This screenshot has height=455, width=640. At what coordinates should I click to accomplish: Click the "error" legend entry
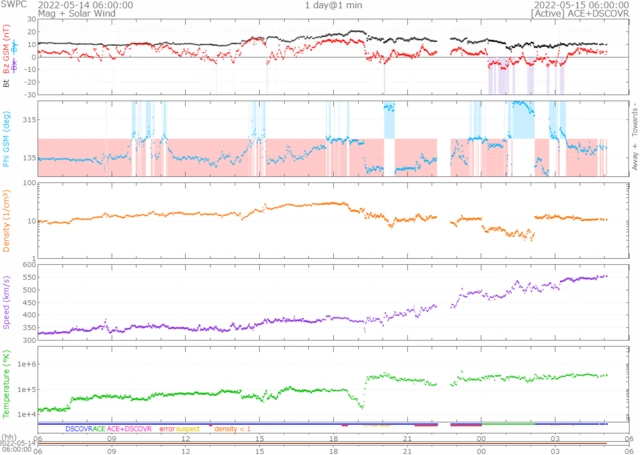[167, 429]
